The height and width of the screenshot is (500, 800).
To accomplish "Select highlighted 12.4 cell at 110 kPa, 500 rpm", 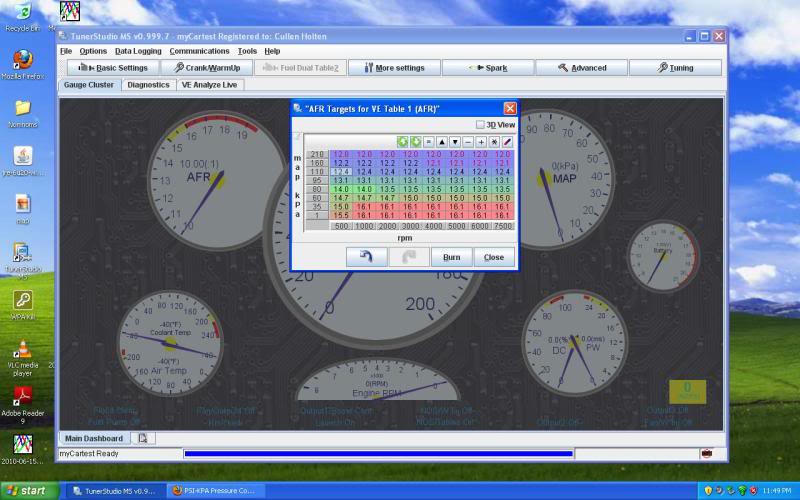I will click(x=341, y=172).
